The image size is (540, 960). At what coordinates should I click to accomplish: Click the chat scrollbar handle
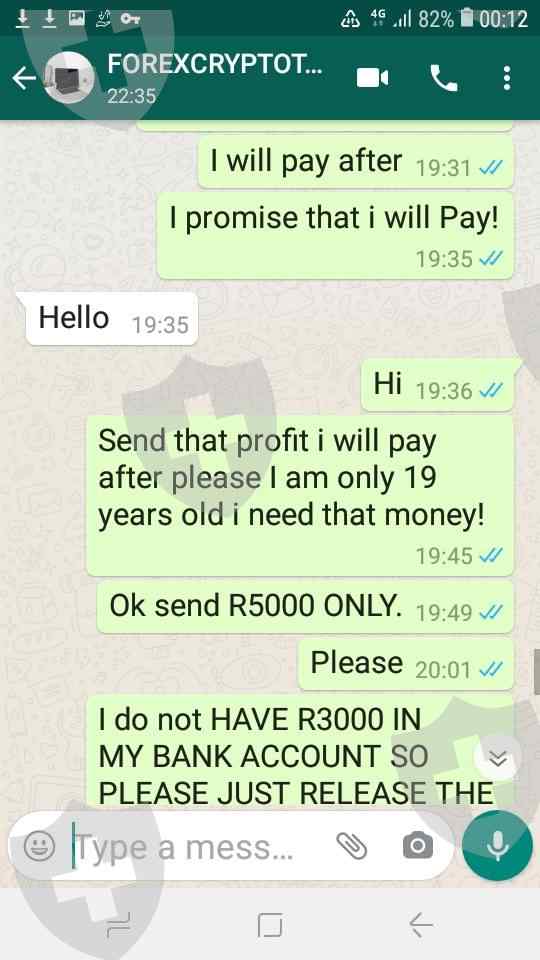(536, 671)
